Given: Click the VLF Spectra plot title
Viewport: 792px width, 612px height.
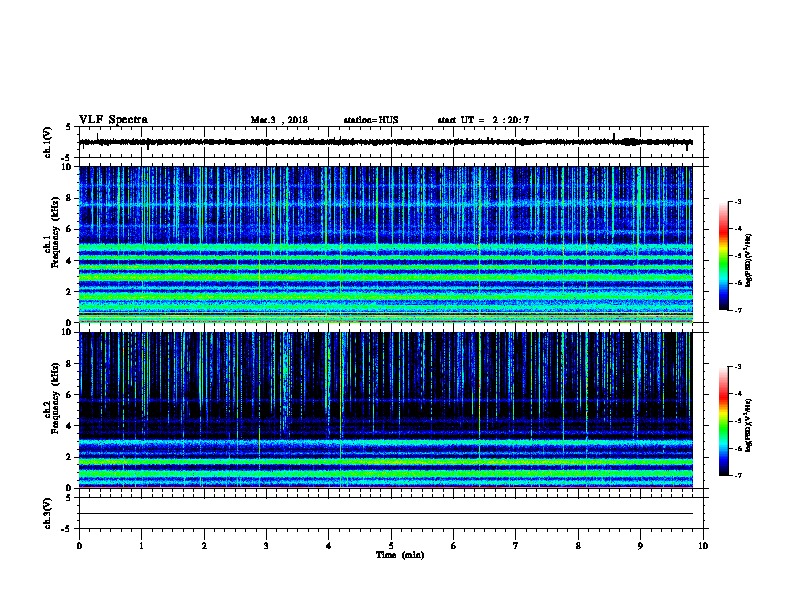Looking at the screenshot, I should click(113, 120).
